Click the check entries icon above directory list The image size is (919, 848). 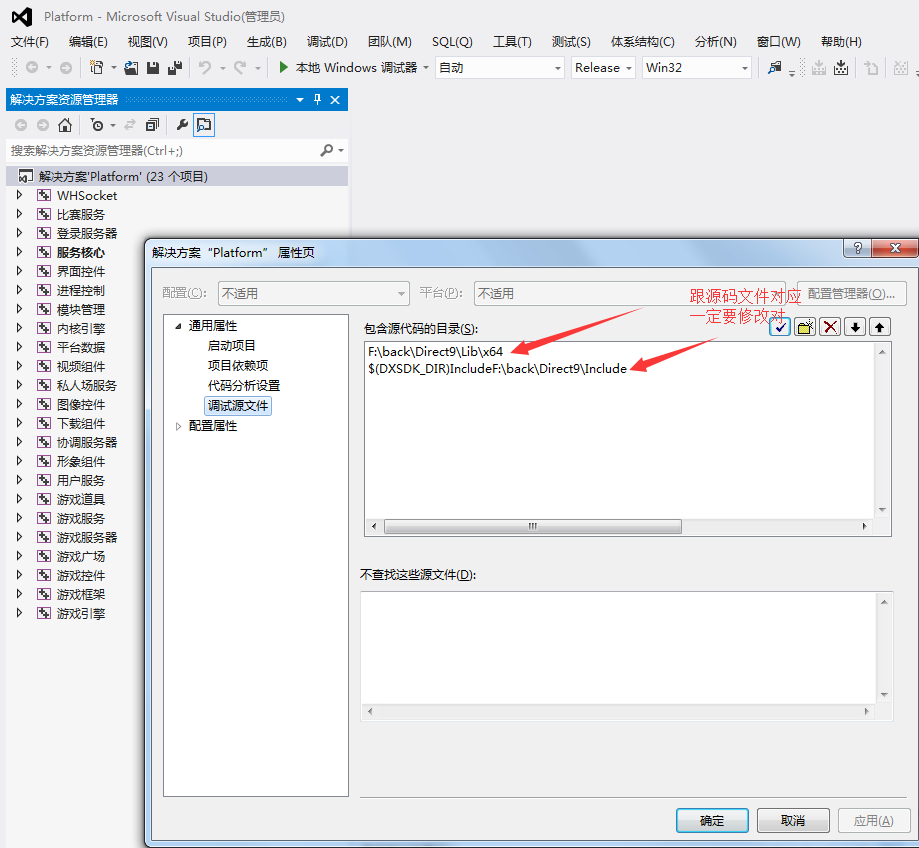(781, 327)
